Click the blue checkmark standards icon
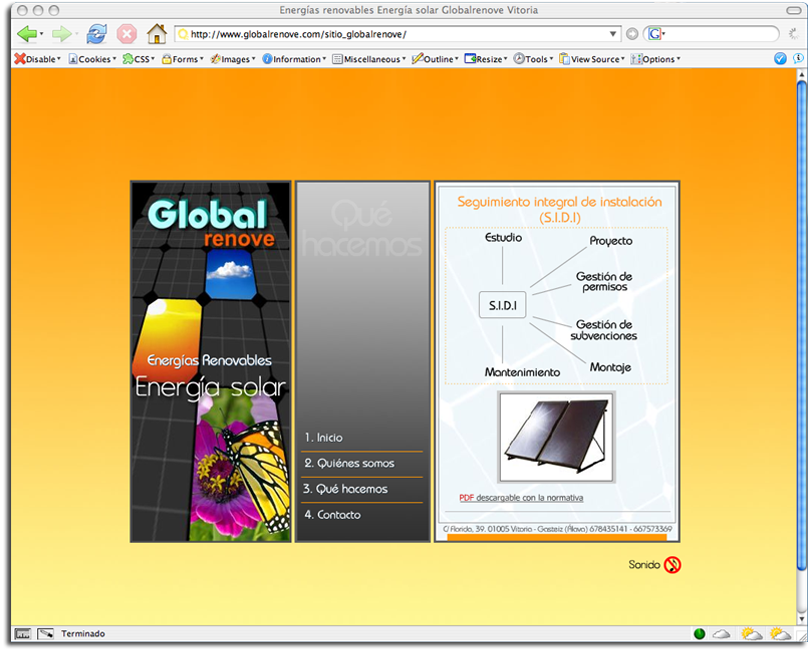 pyautogui.click(x=780, y=59)
